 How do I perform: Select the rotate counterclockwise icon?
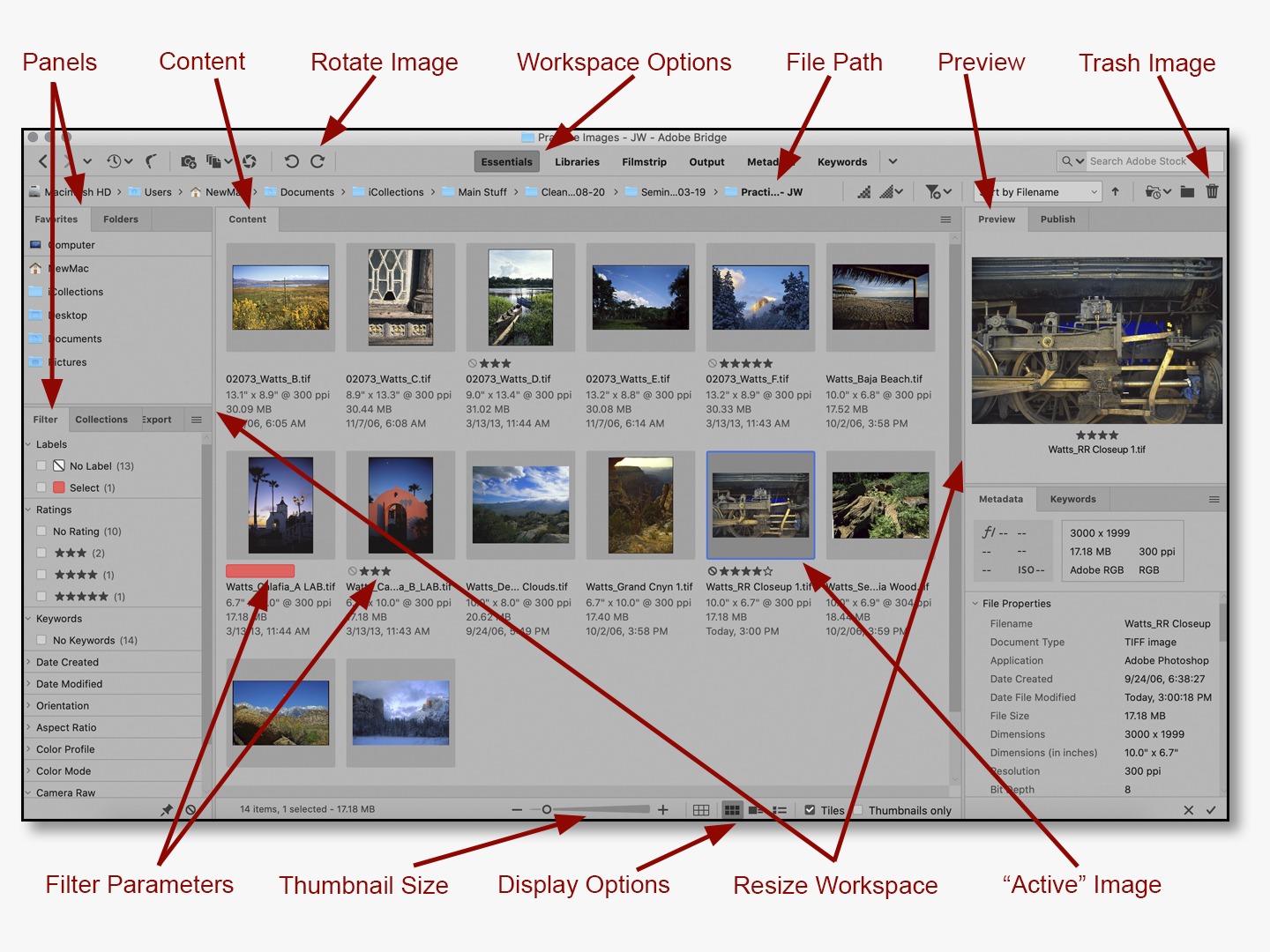293,161
